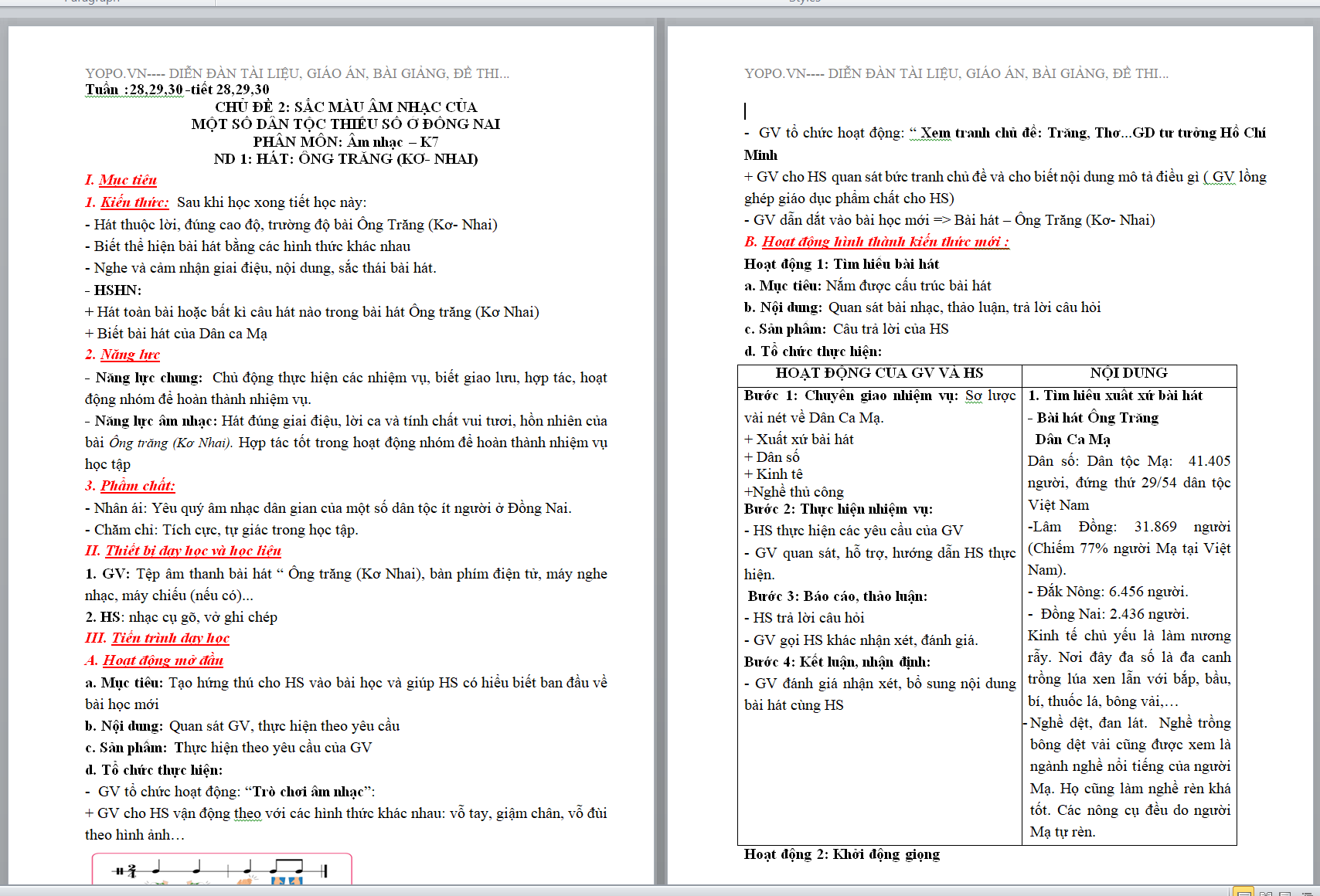Switch to Print Layout view in status bar
Viewport: 1320px width, 896px height.
1243,891
